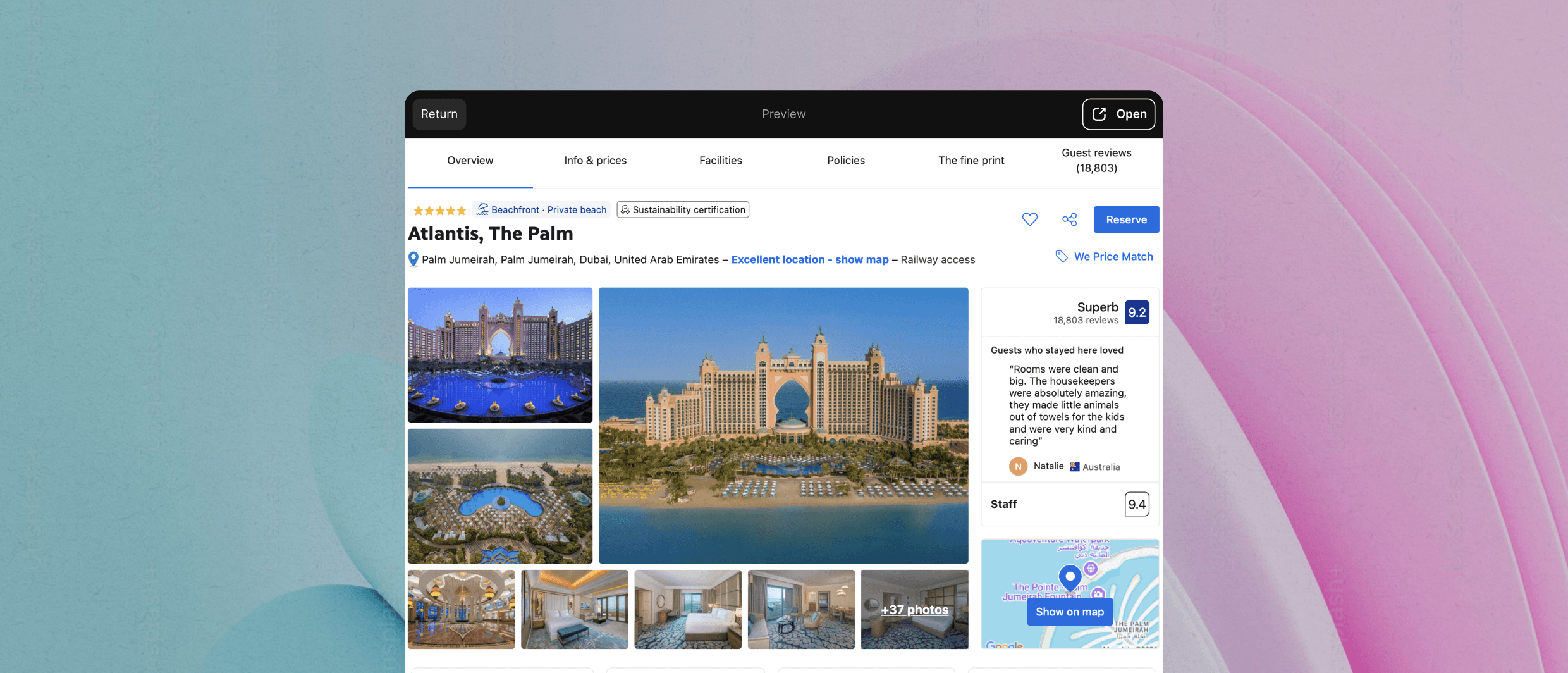Click Natalie's avatar icon

pyautogui.click(x=1018, y=466)
